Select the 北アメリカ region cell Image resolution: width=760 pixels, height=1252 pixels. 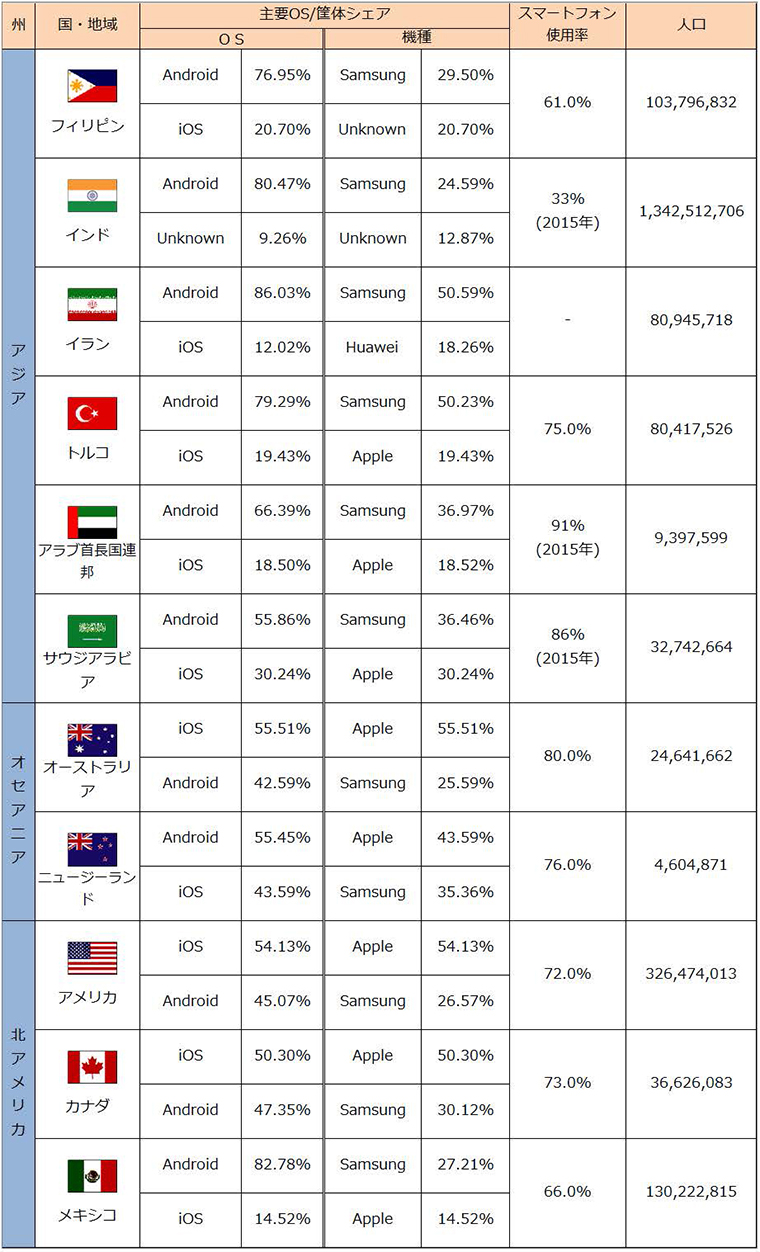coord(18,1083)
